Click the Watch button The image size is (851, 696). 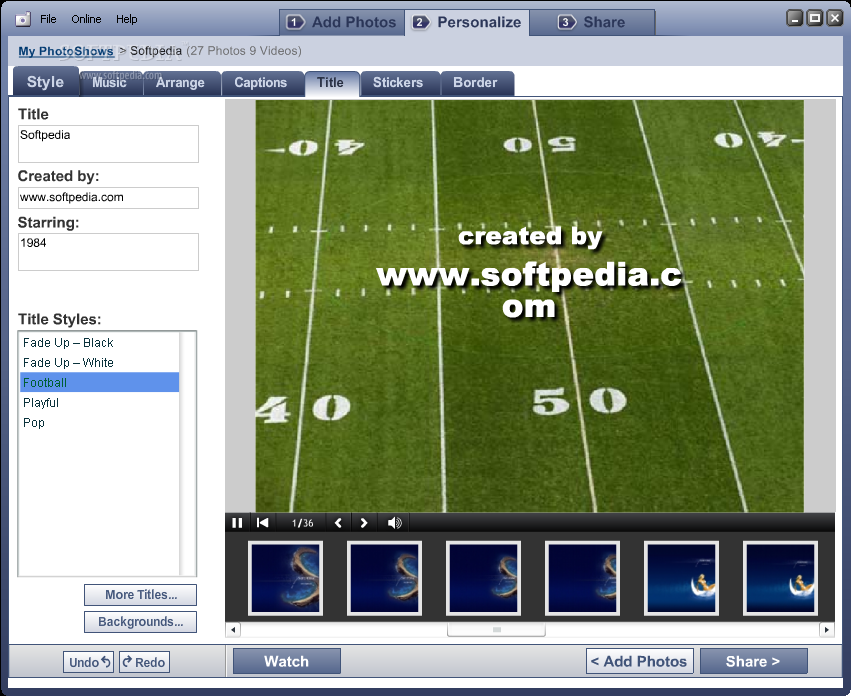[287, 661]
